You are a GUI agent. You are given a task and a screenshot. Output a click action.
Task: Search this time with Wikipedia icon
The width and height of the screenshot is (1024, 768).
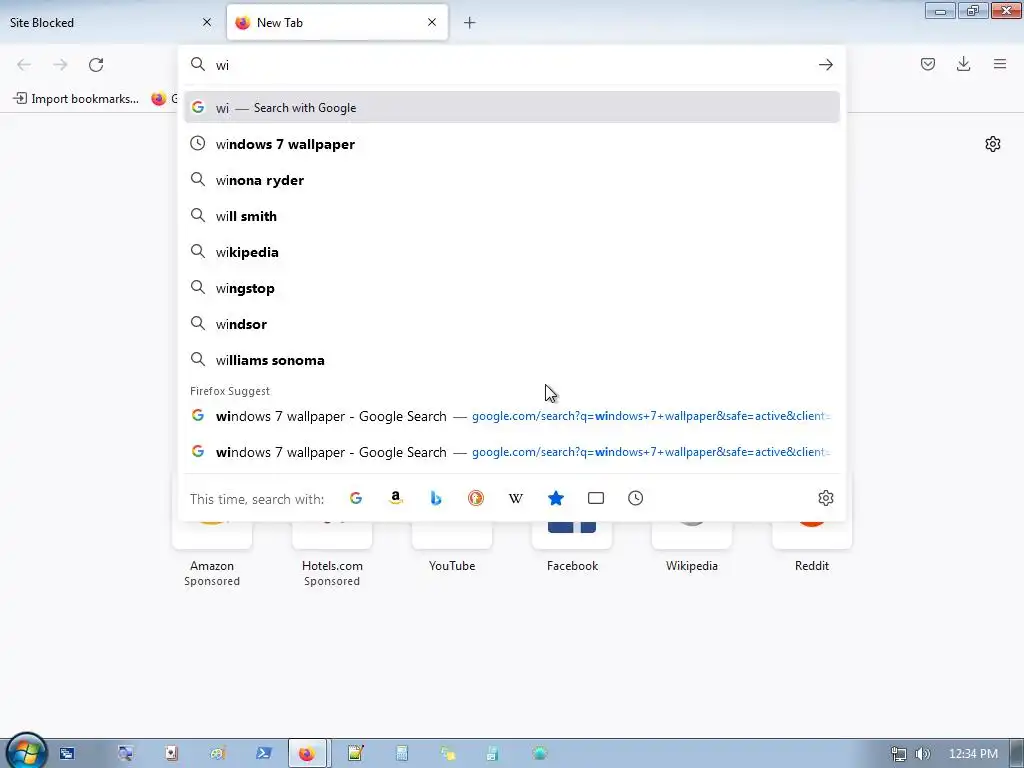click(x=515, y=498)
